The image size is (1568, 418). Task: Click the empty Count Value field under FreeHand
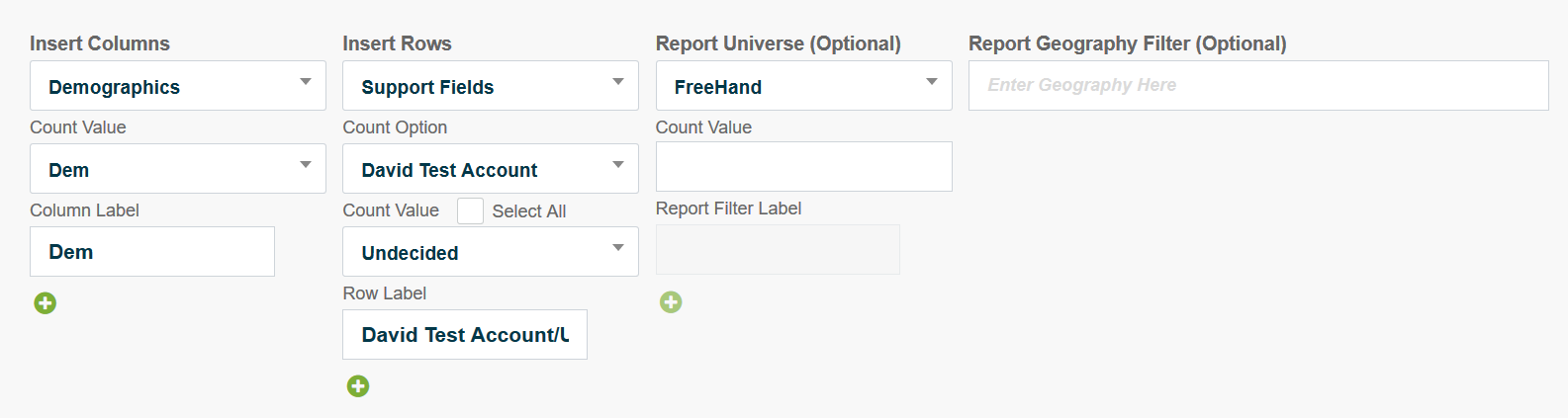point(803,167)
